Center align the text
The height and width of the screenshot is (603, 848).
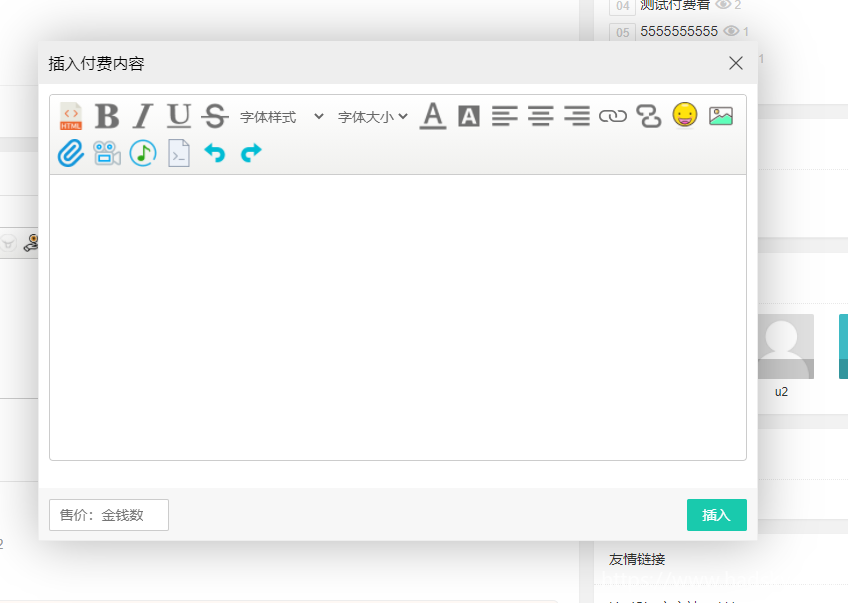541,117
